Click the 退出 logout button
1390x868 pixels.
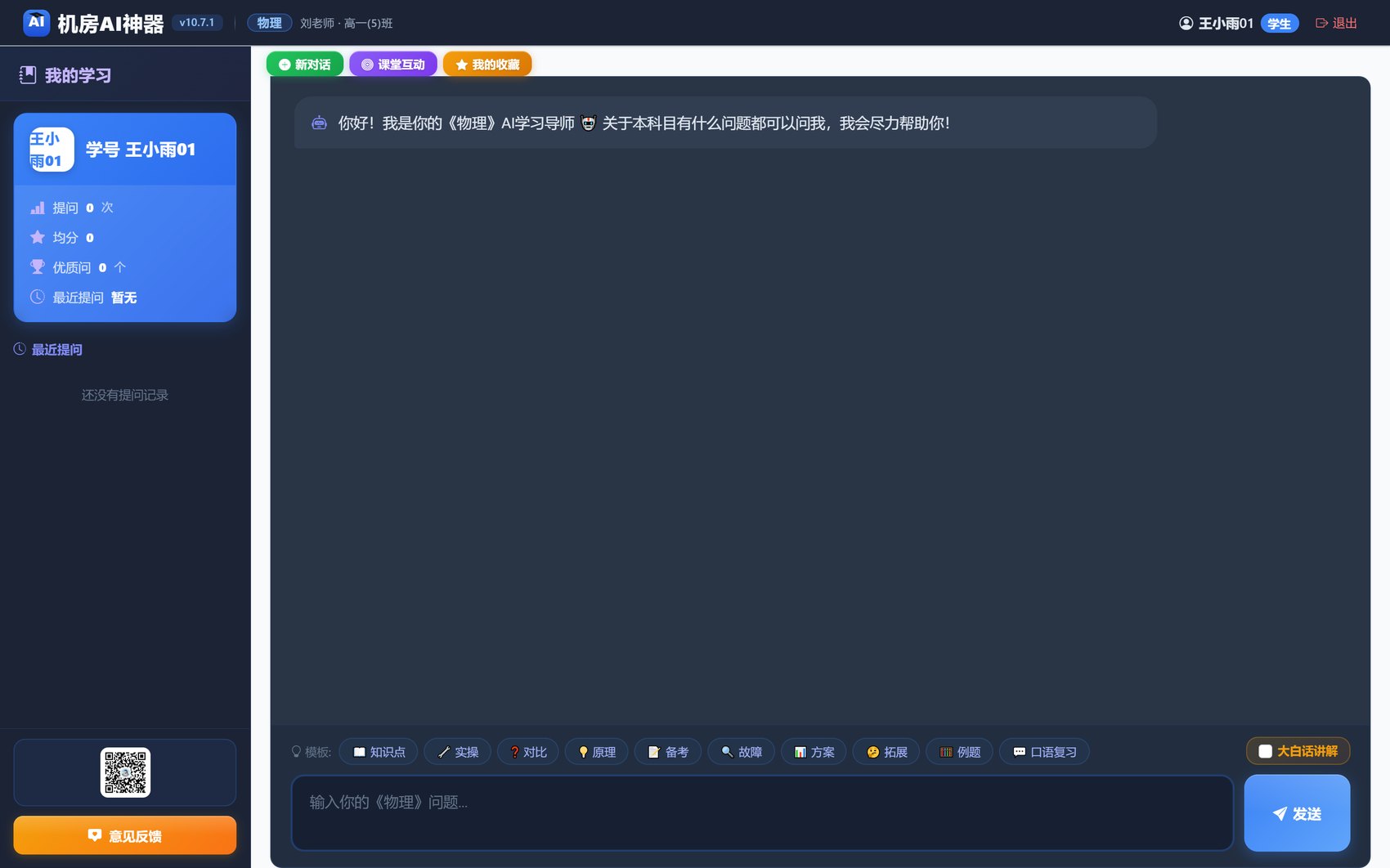click(x=1336, y=23)
